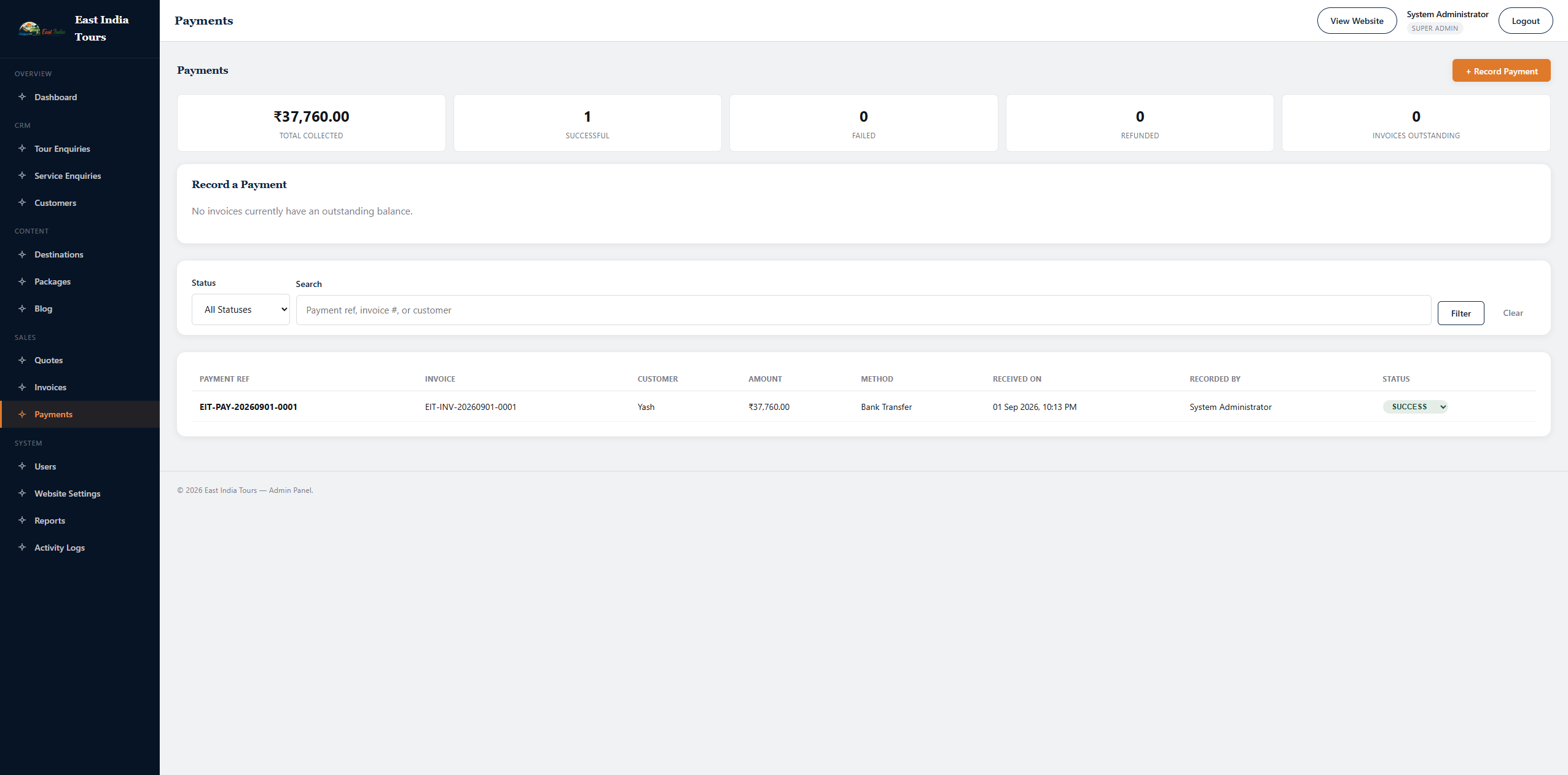Click the Blog sidebar icon
The image size is (1568, 775).
click(x=22, y=308)
